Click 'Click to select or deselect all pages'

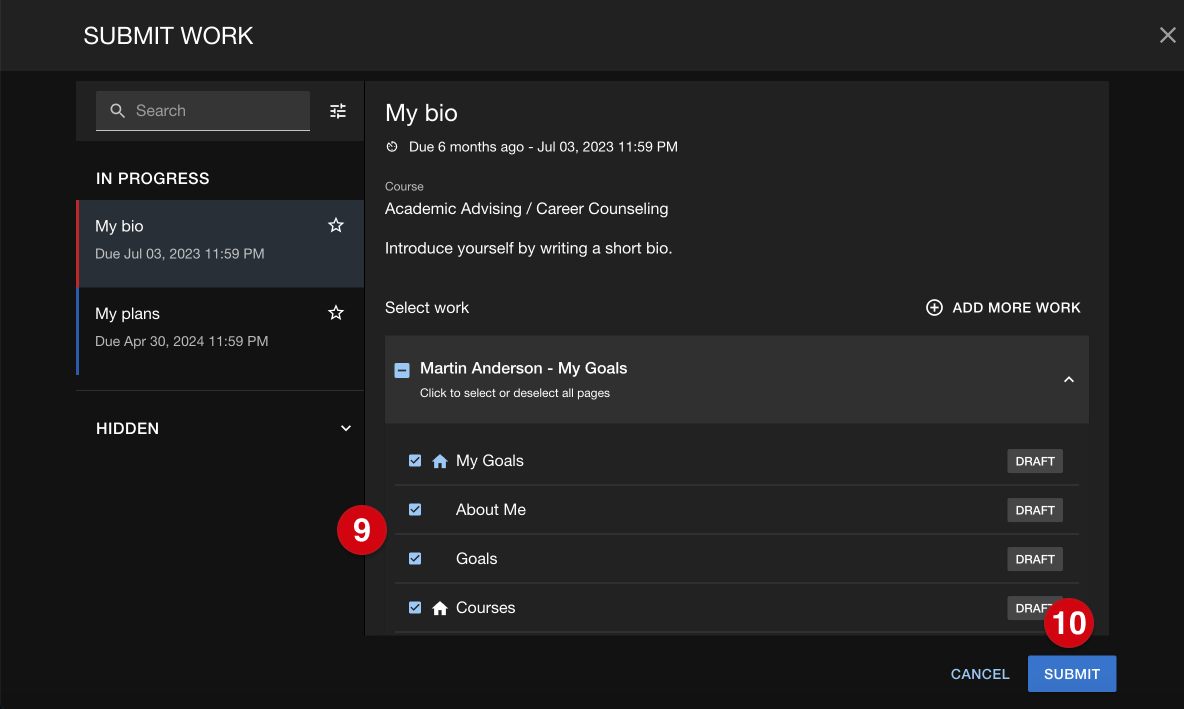coord(515,393)
